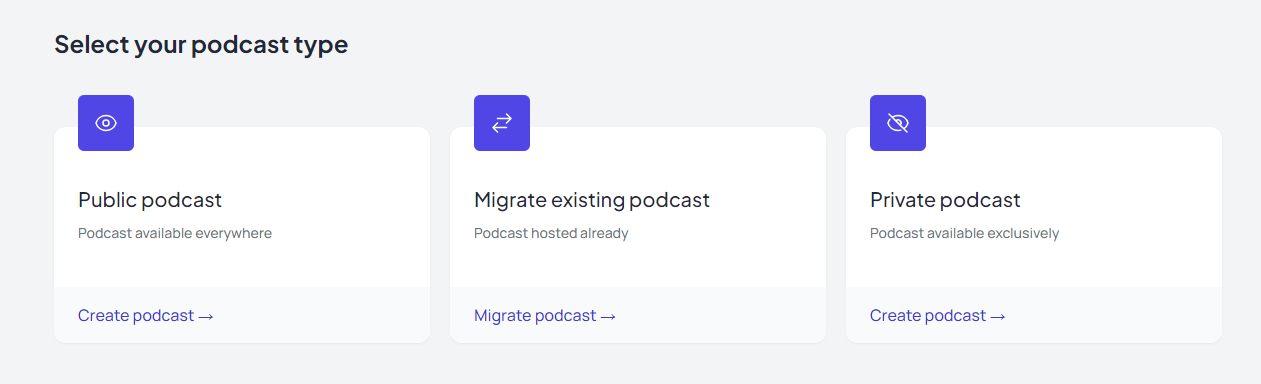Click the 'Podcast available everywhere' description
The image size is (1261, 384).
[175, 233]
